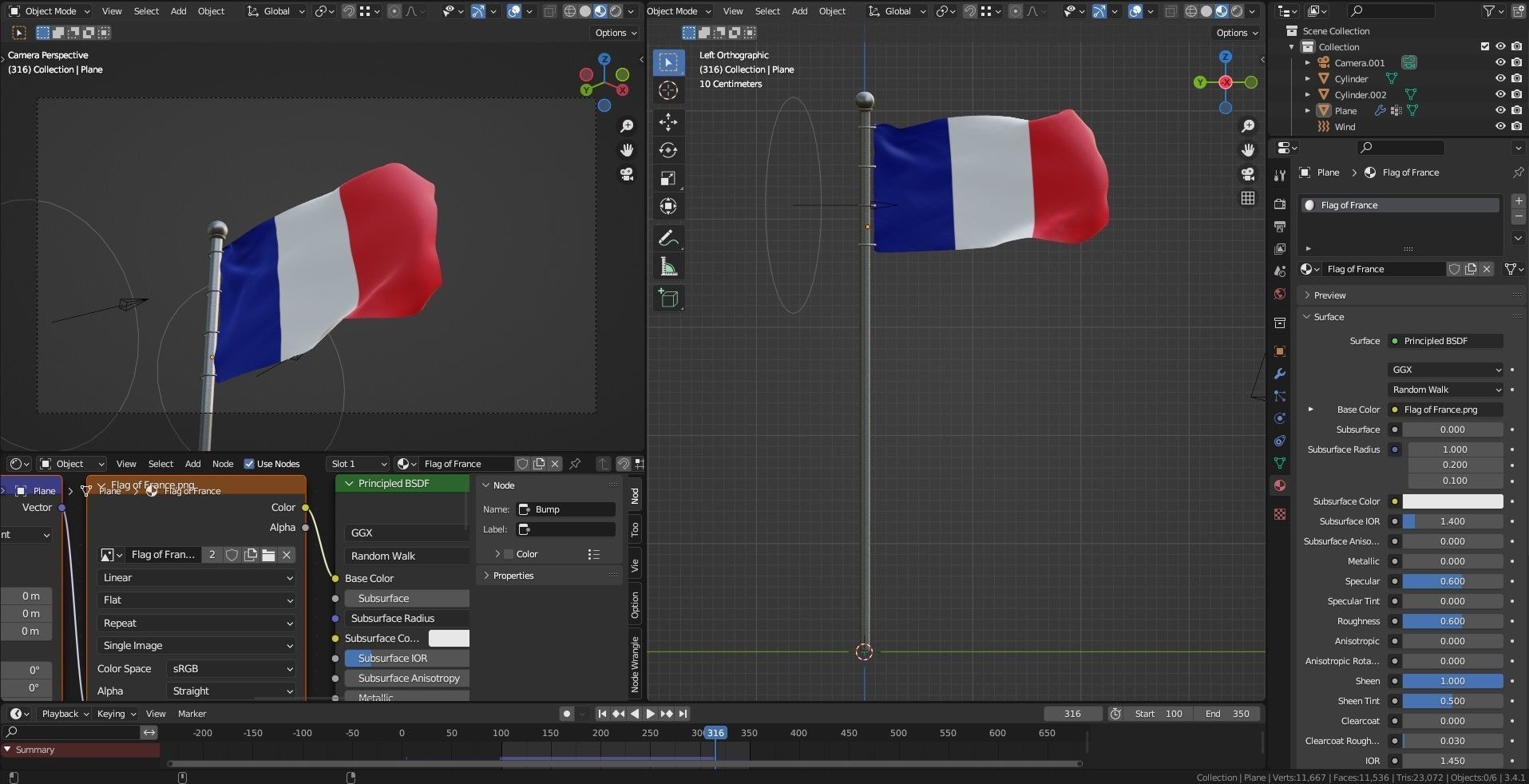
Task: Activate the Measure tool
Action: [668, 266]
